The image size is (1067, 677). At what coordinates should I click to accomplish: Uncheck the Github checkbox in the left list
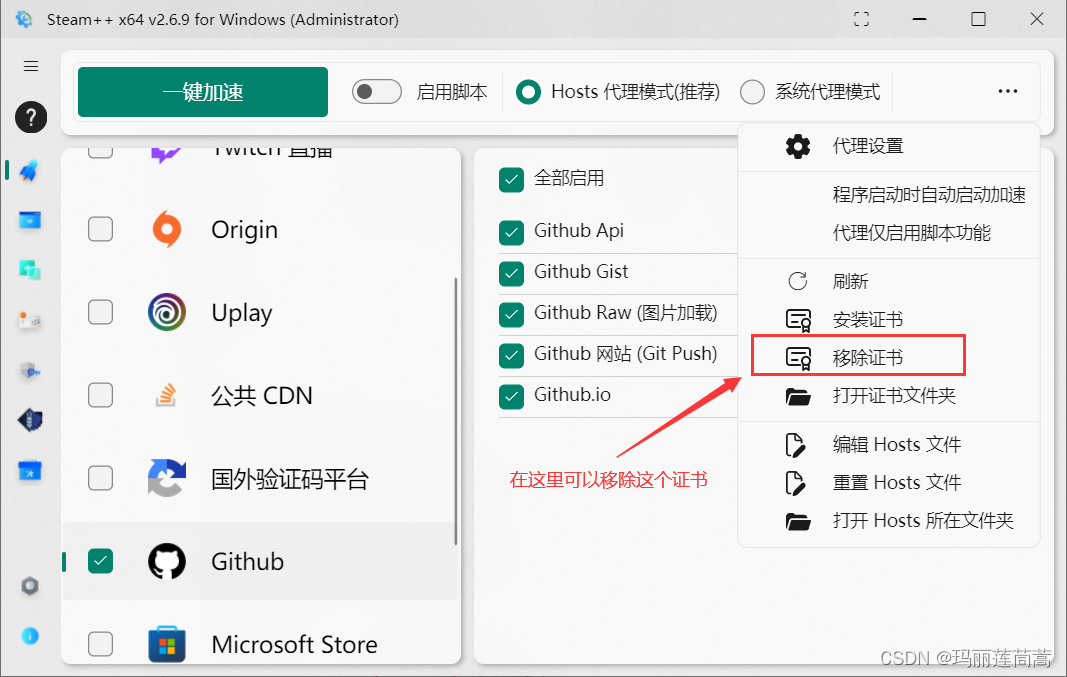[x=101, y=561]
